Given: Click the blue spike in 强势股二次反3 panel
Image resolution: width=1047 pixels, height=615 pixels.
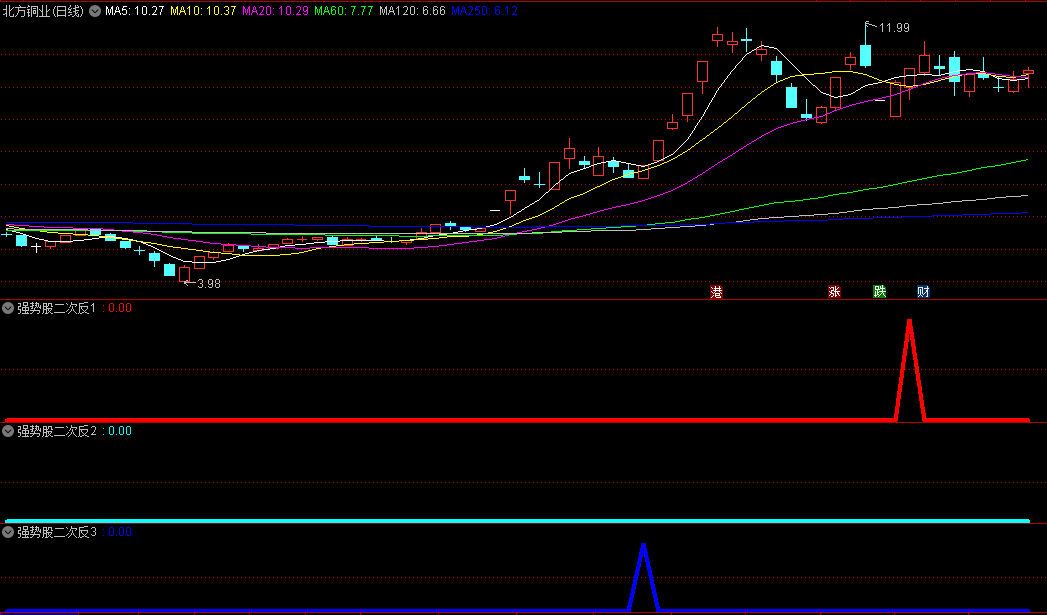Looking at the screenshot, I should coord(644,577).
